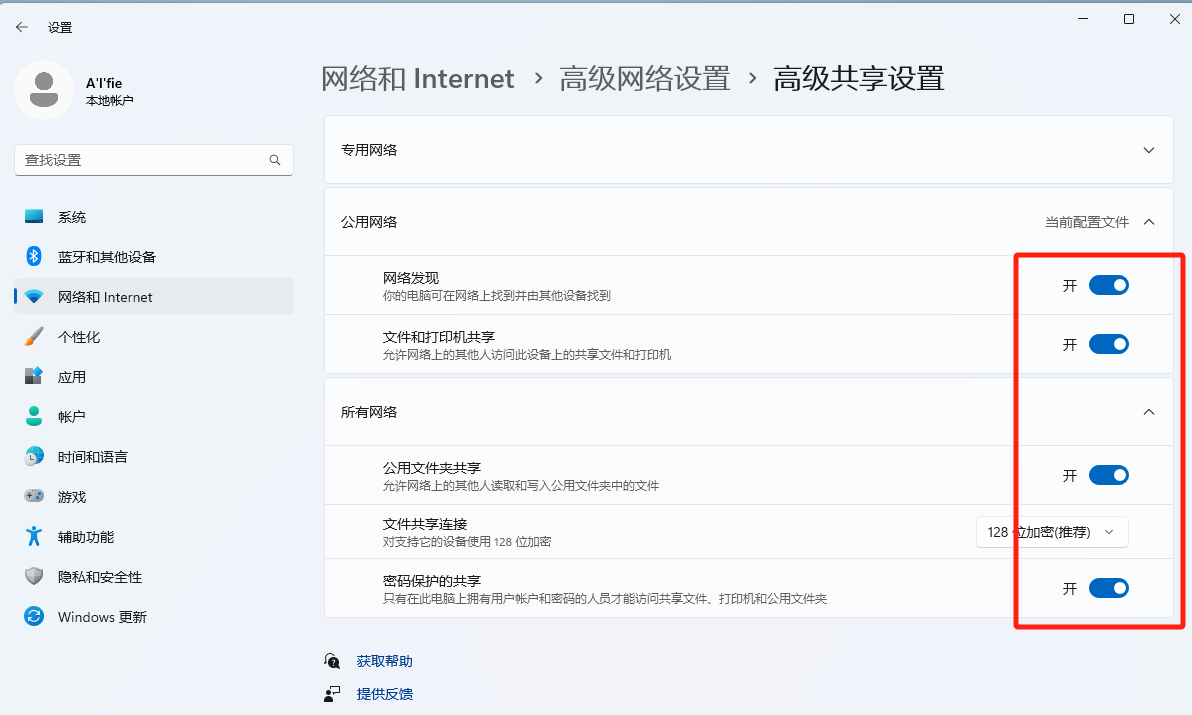Open the 提供反馈 link

click(x=385, y=694)
